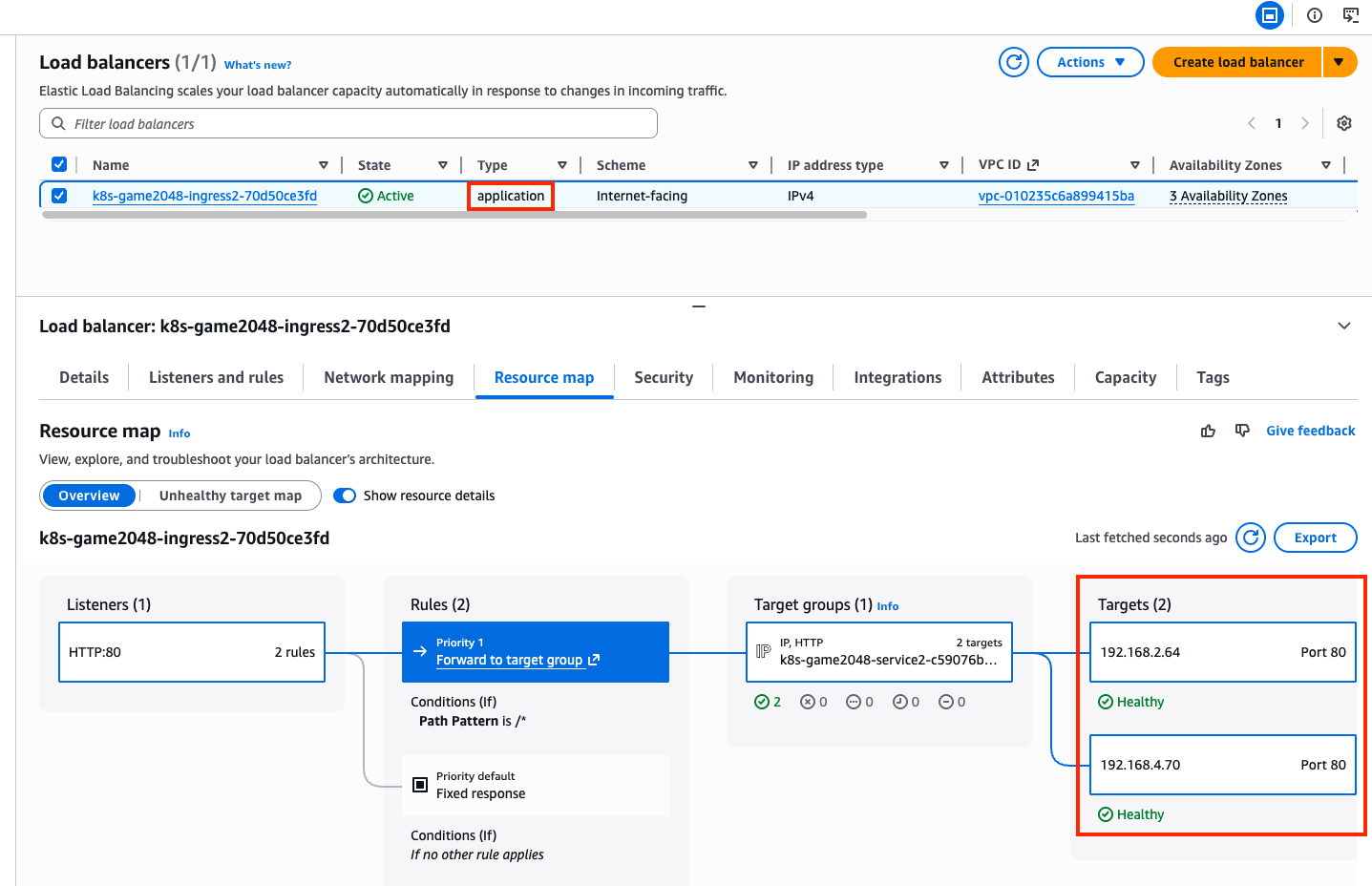1372x886 pixels.
Task: Uncheck the k8s-game2048-ingress2 row checkbox
Action: pos(59,196)
